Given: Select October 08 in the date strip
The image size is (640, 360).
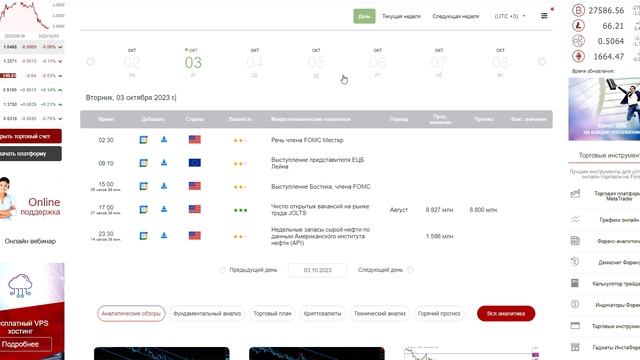Looking at the screenshot, I should (x=500, y=62).
